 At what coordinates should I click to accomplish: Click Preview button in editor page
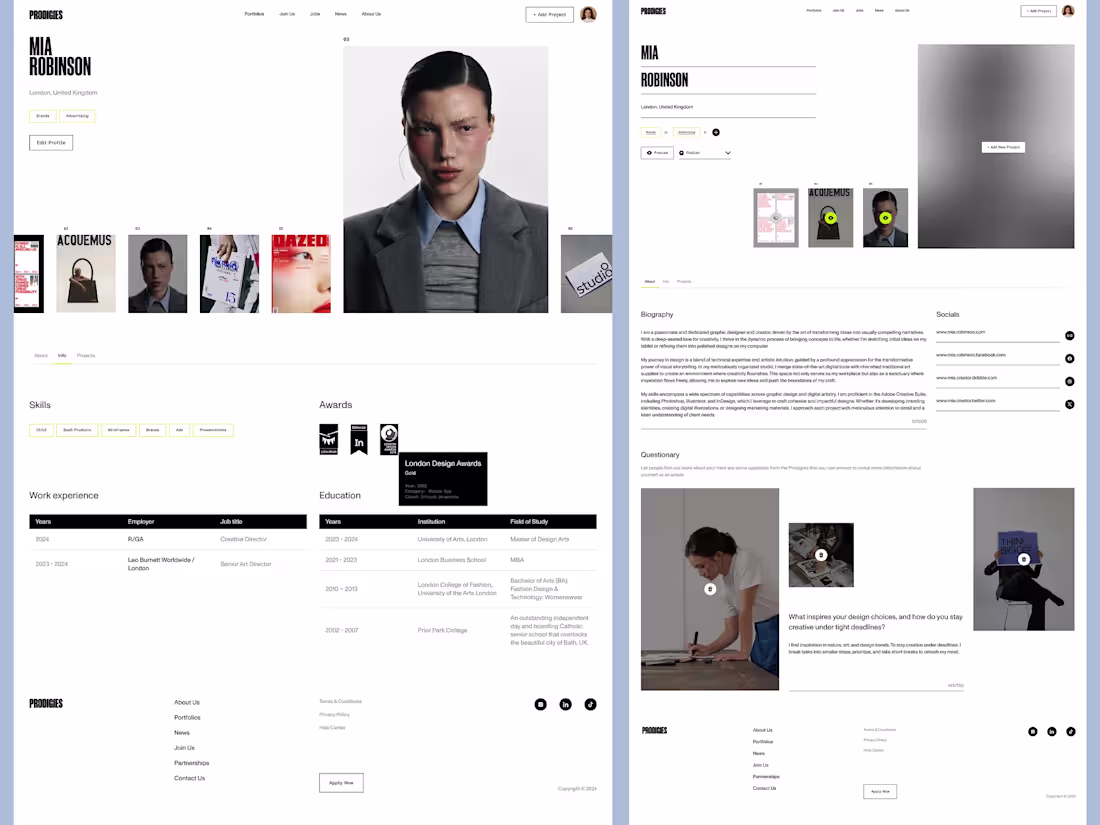(657, 153)
